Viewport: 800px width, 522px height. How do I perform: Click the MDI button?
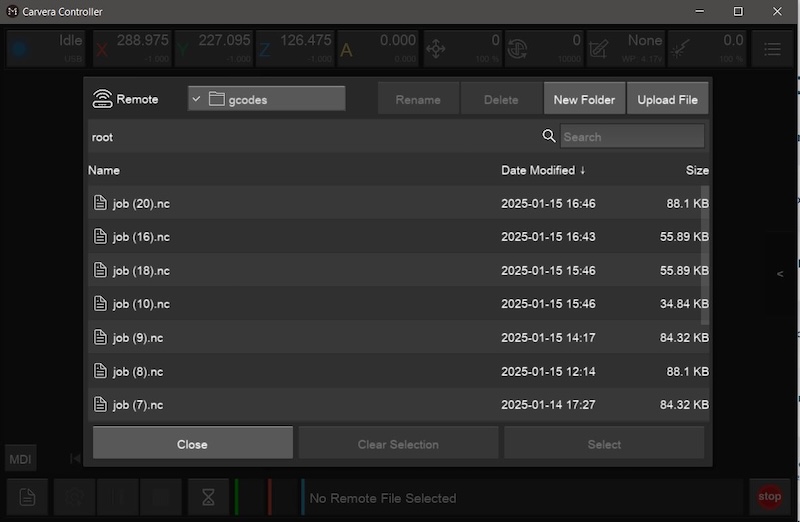(20, 459)
